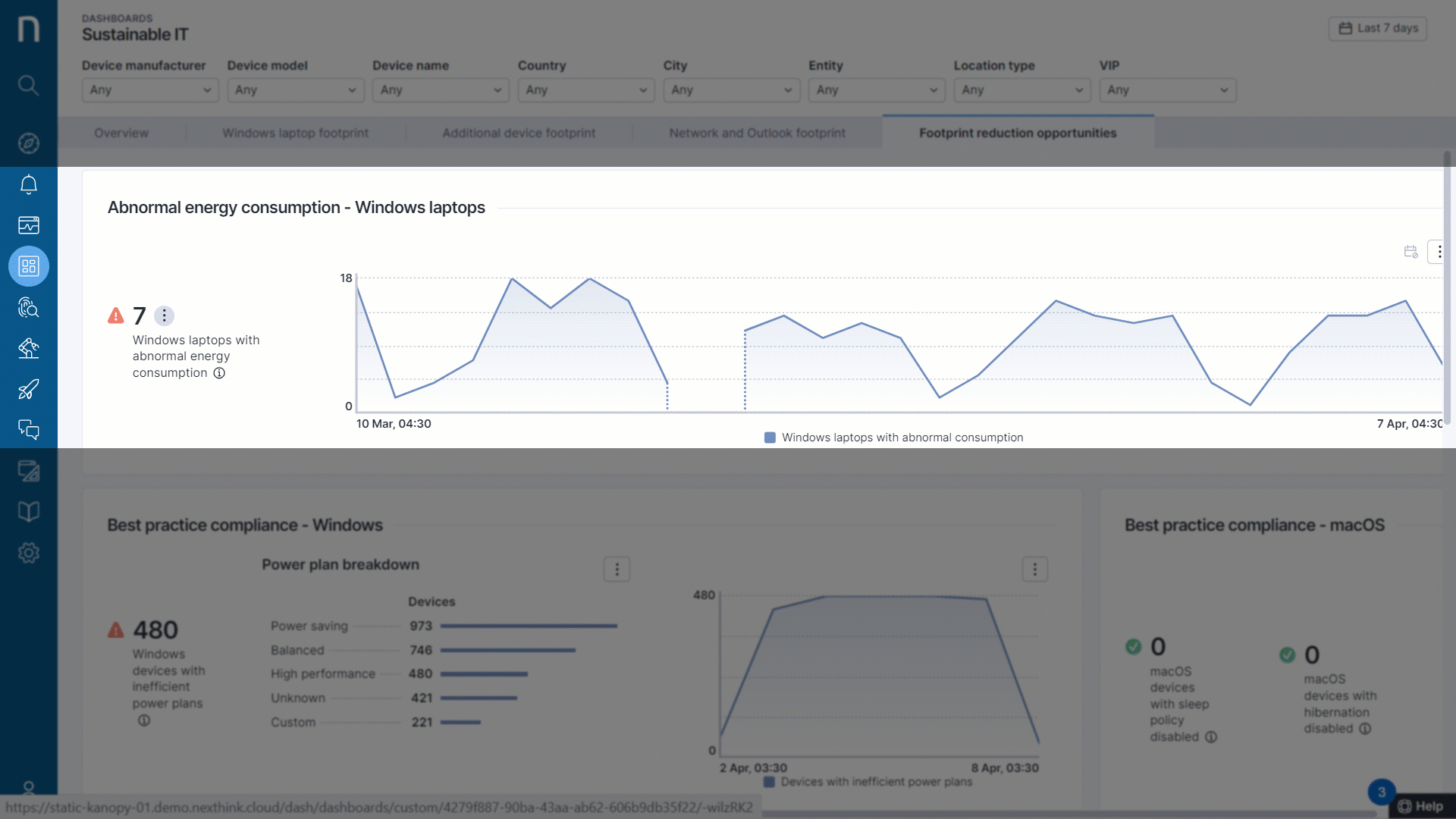Open the dashboards grid icon
This screenshot has height=819, width=1456.
coord(28,266)
